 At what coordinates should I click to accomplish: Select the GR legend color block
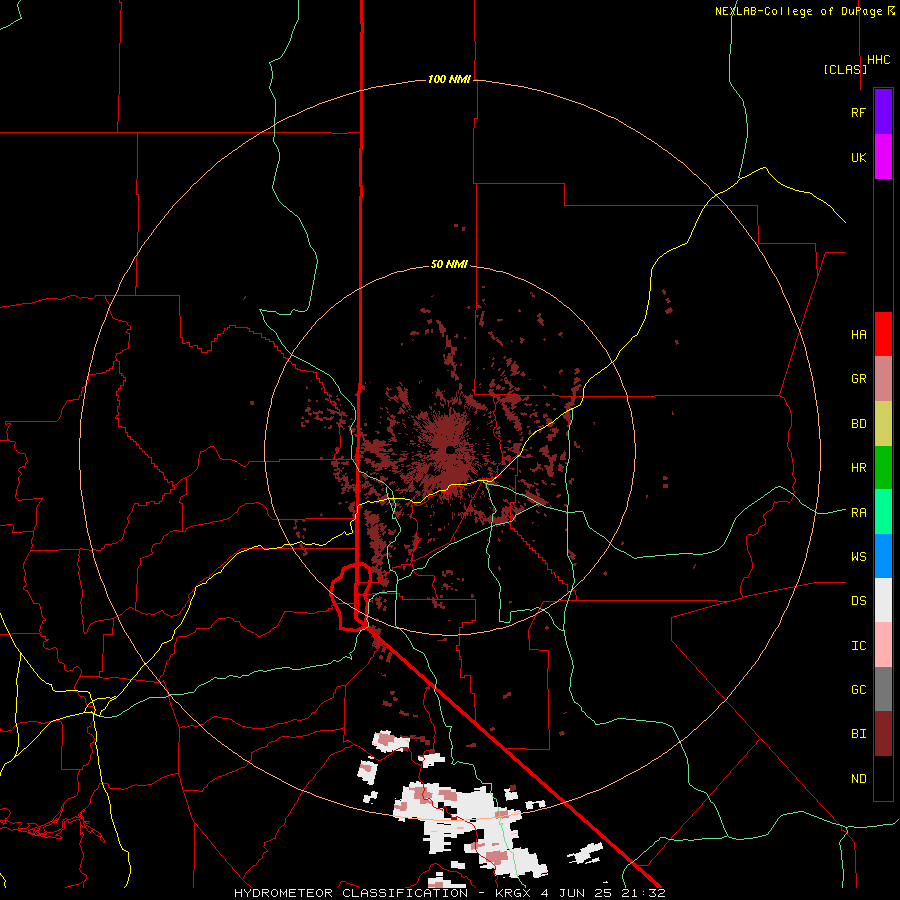pos(883,379)
